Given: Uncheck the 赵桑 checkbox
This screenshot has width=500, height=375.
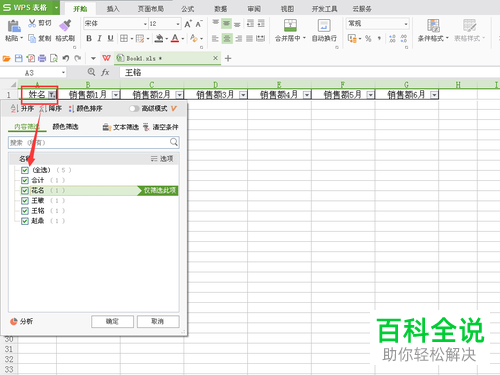Looking at the screenshot, I should coord(25,221).
